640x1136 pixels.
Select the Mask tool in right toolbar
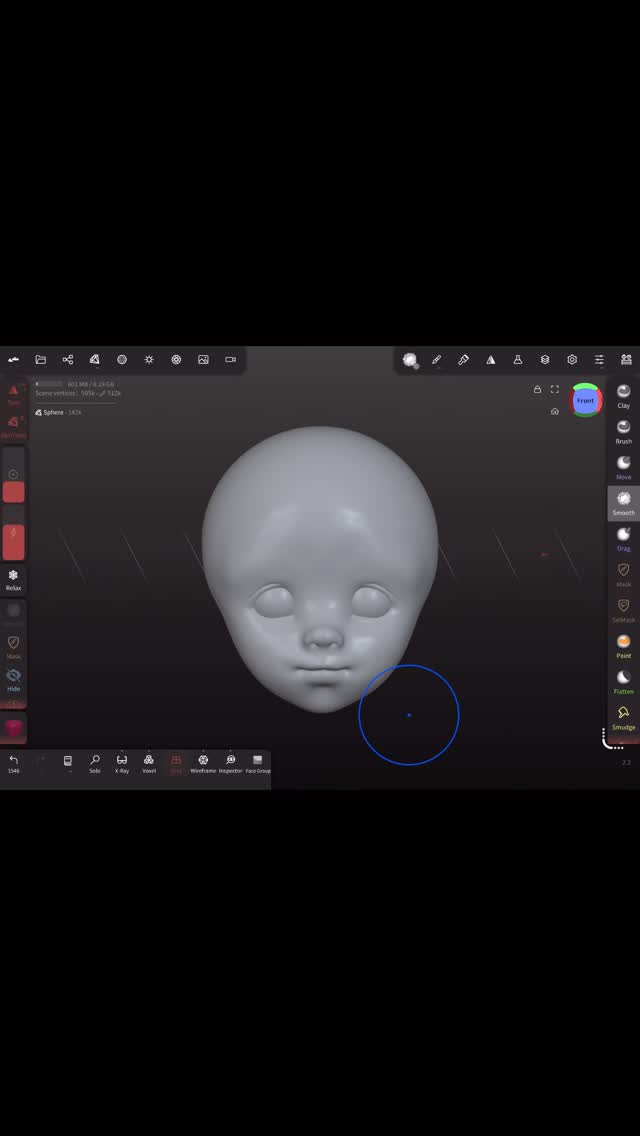click(x=623, y=575)
